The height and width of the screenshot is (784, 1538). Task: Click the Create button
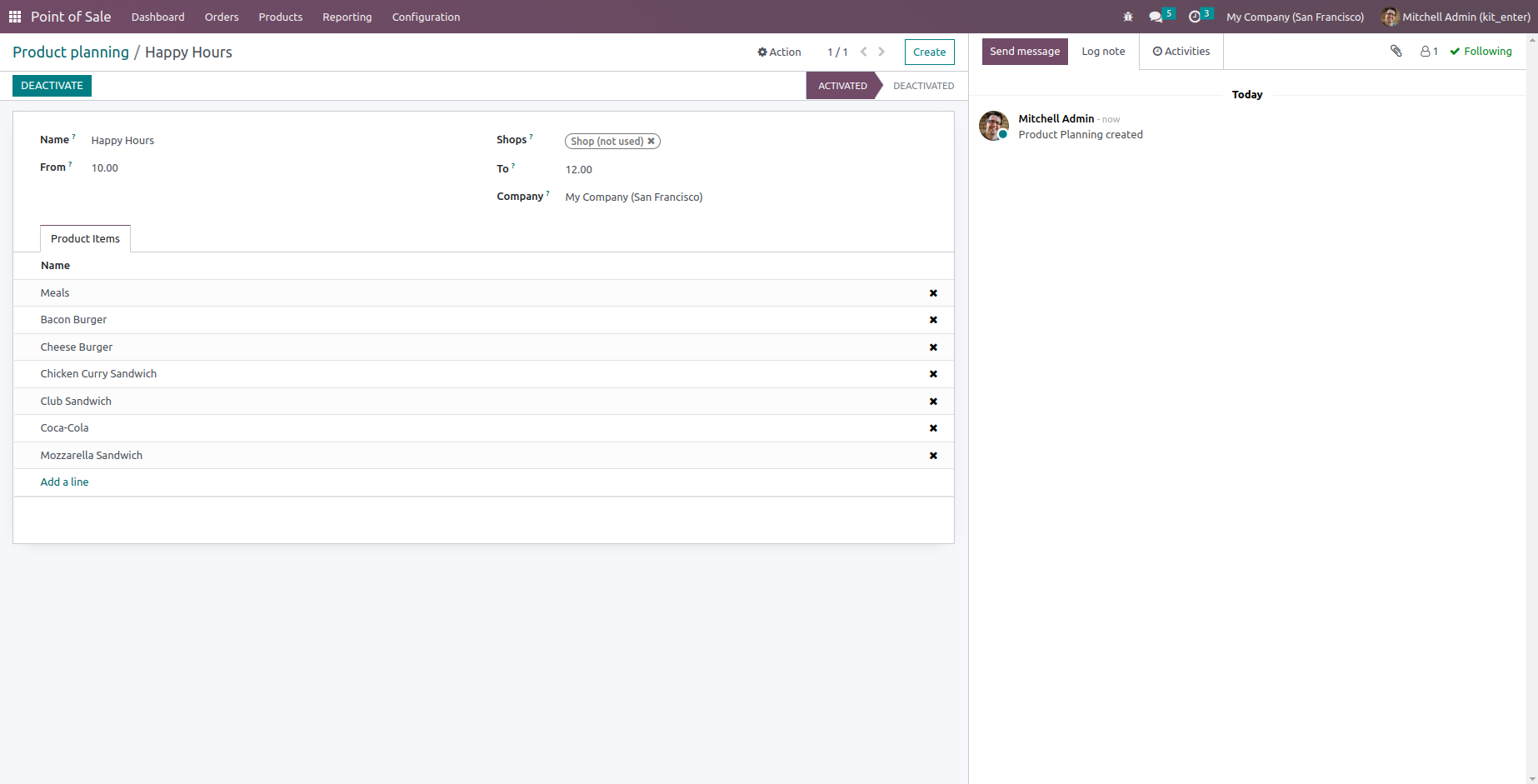pyautogui.click(x=929, y=52)
